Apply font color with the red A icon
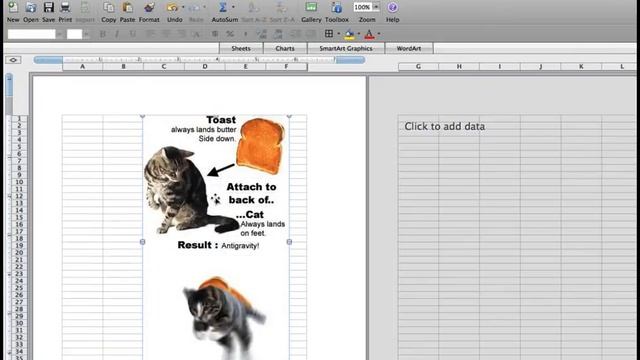The height and width of the screenshot is (360, 640). pos(369,34)
